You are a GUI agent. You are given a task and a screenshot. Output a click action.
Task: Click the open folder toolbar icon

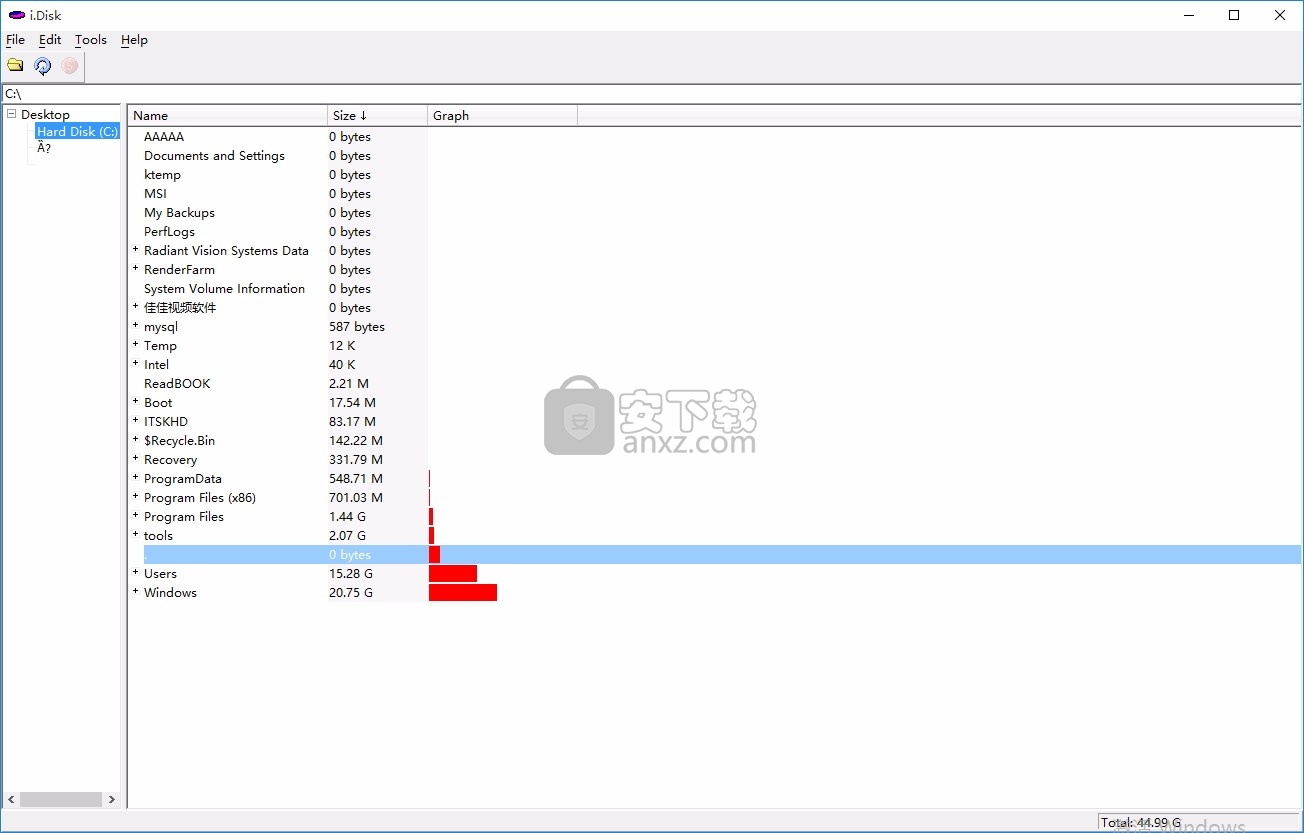[15, 66]
